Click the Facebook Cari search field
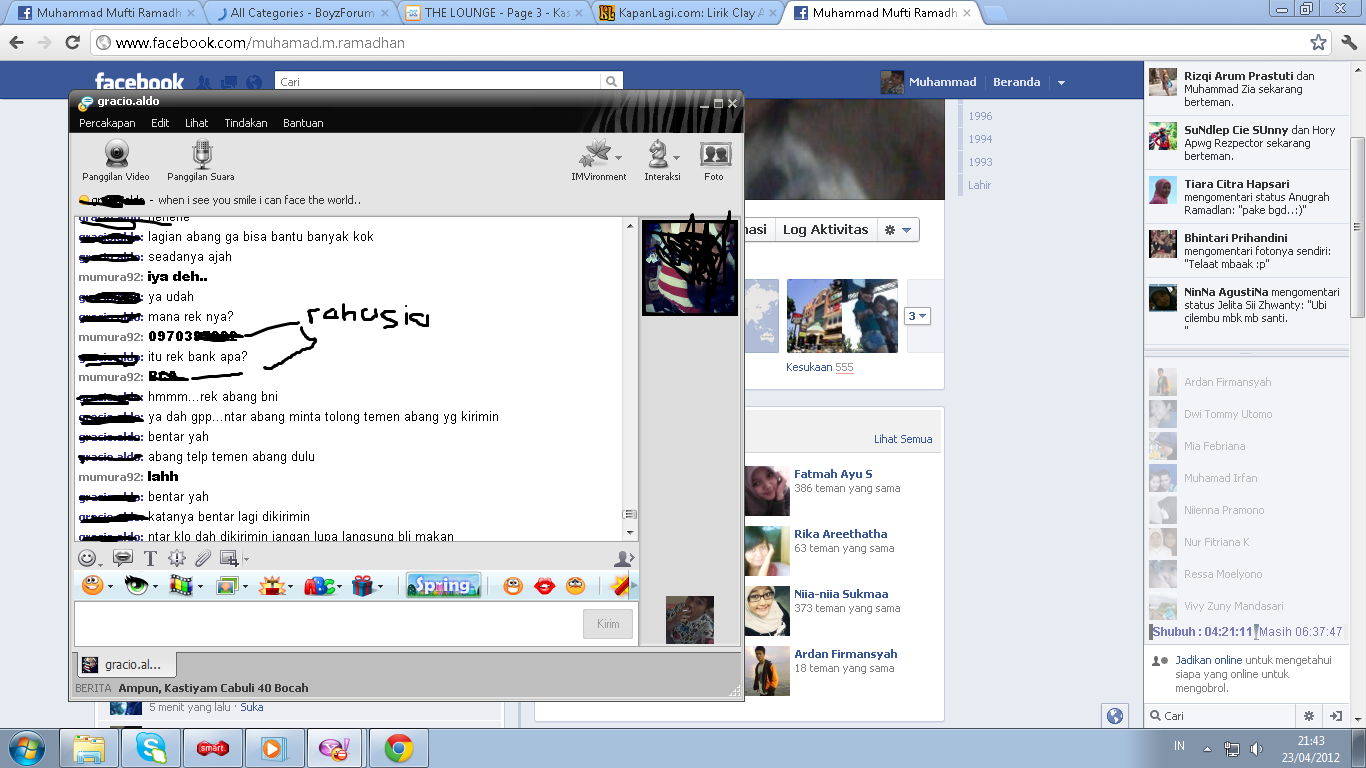The width and height of the screenshot is (1366, 768). [438, 82]
